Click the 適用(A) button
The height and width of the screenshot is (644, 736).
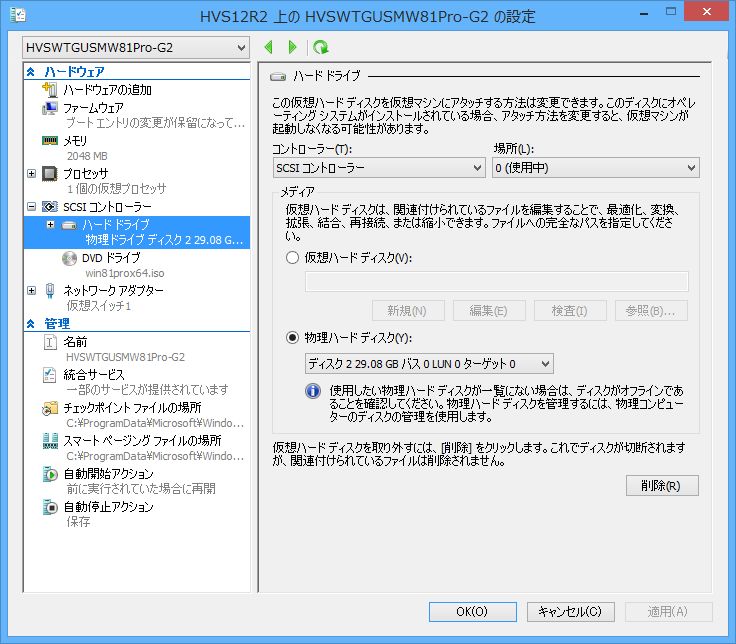pyautogui.click(x=668, y=612)
